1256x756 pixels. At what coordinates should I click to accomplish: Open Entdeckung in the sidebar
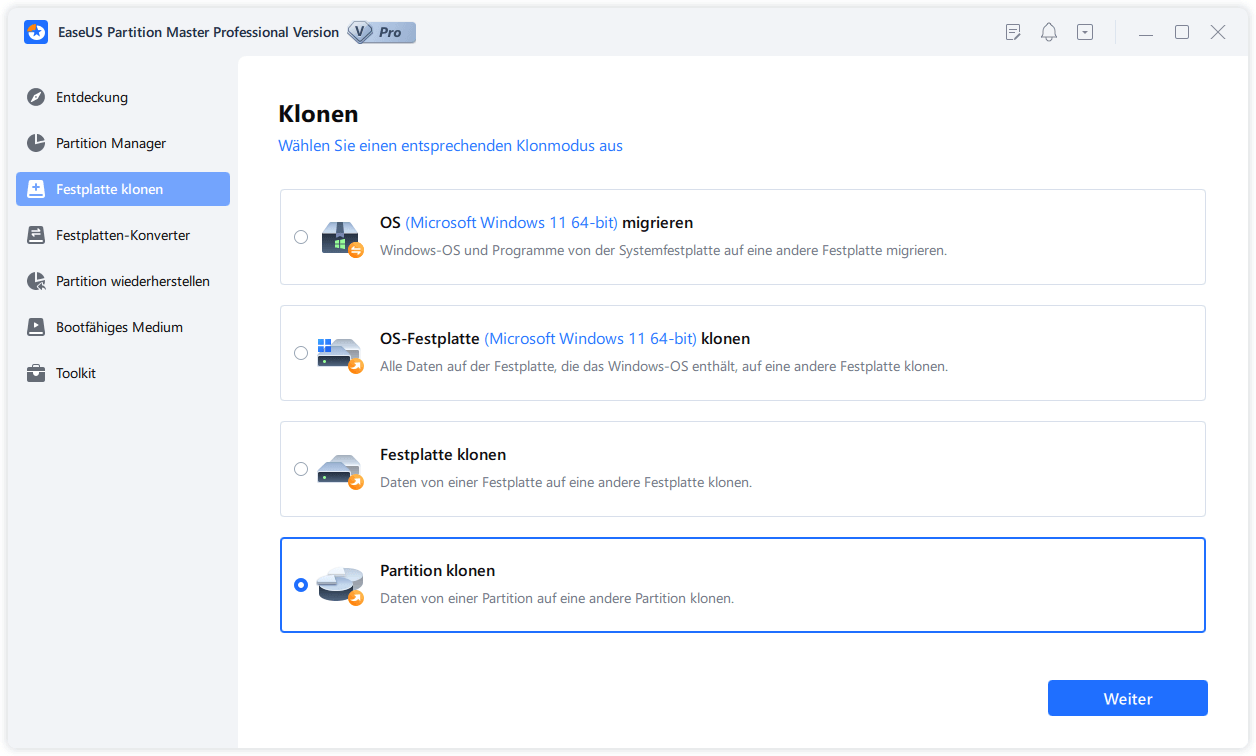pyautogui.click(x=123, y=97)
